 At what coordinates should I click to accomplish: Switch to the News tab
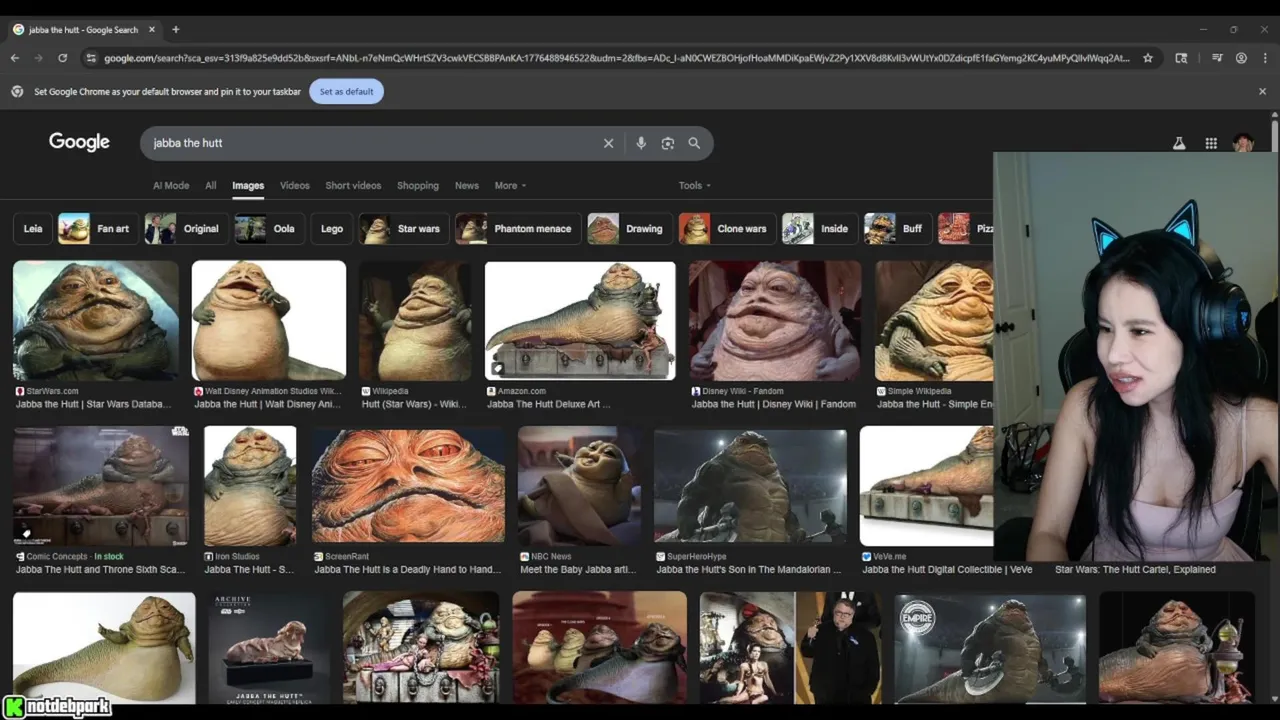[467, 185]
